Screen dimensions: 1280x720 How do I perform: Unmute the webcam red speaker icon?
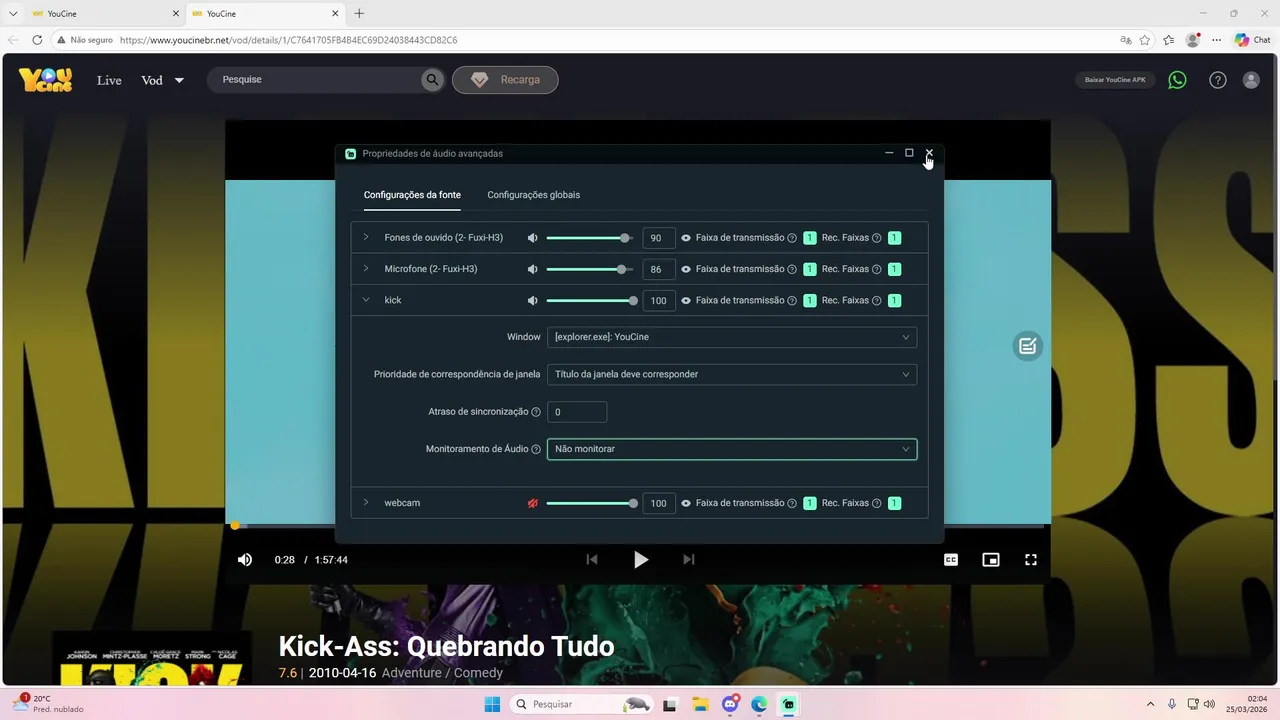click(x=532, y=503)
